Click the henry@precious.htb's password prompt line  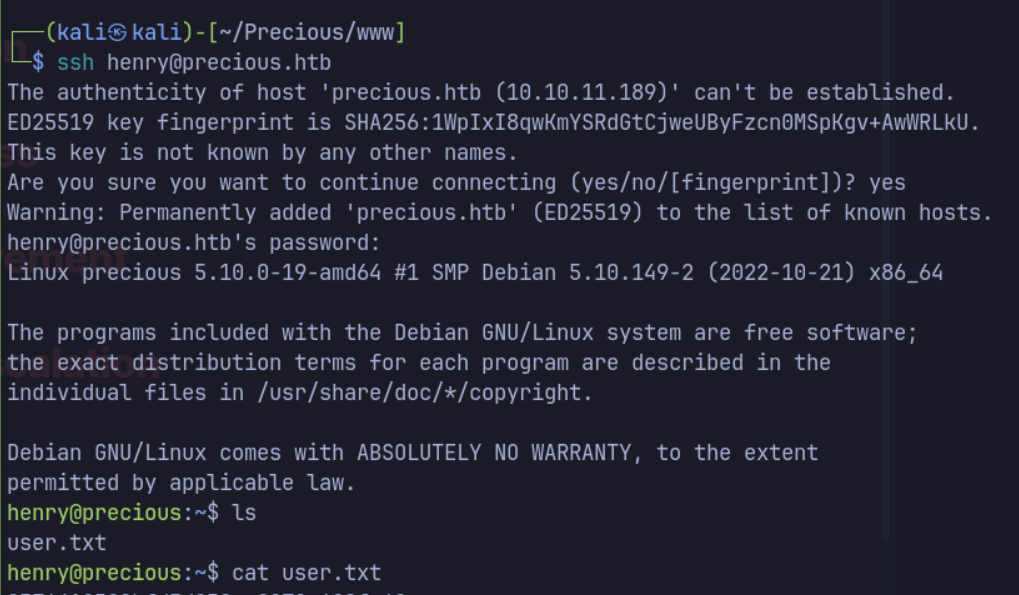coord(194,243)
